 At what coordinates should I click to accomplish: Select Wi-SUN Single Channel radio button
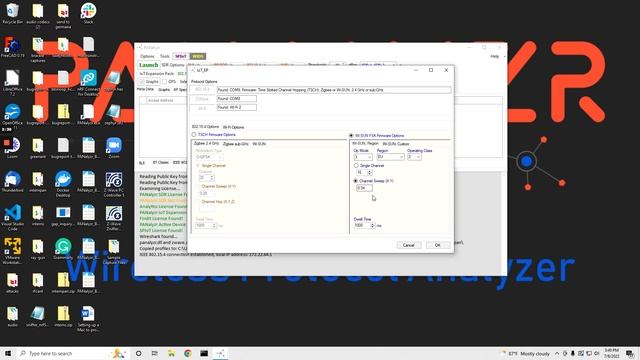356,166
